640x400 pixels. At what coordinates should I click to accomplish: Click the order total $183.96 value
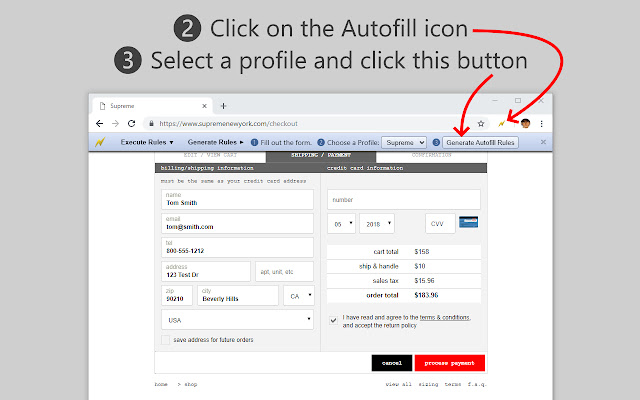(426, 295)
